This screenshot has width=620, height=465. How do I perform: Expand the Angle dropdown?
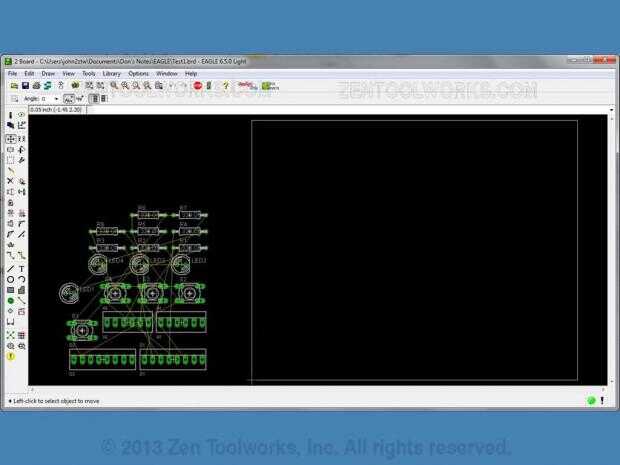click(56, 99)
